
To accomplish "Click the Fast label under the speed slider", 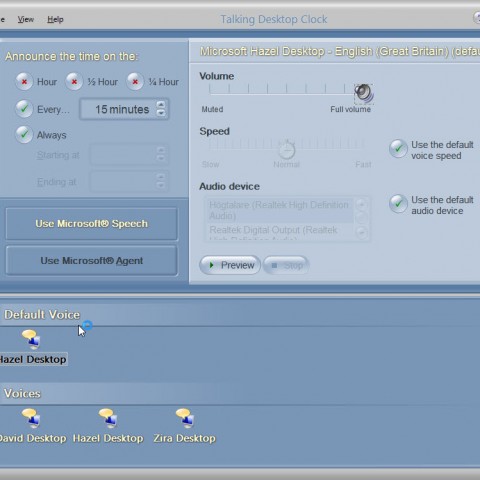I will point(363,164).
